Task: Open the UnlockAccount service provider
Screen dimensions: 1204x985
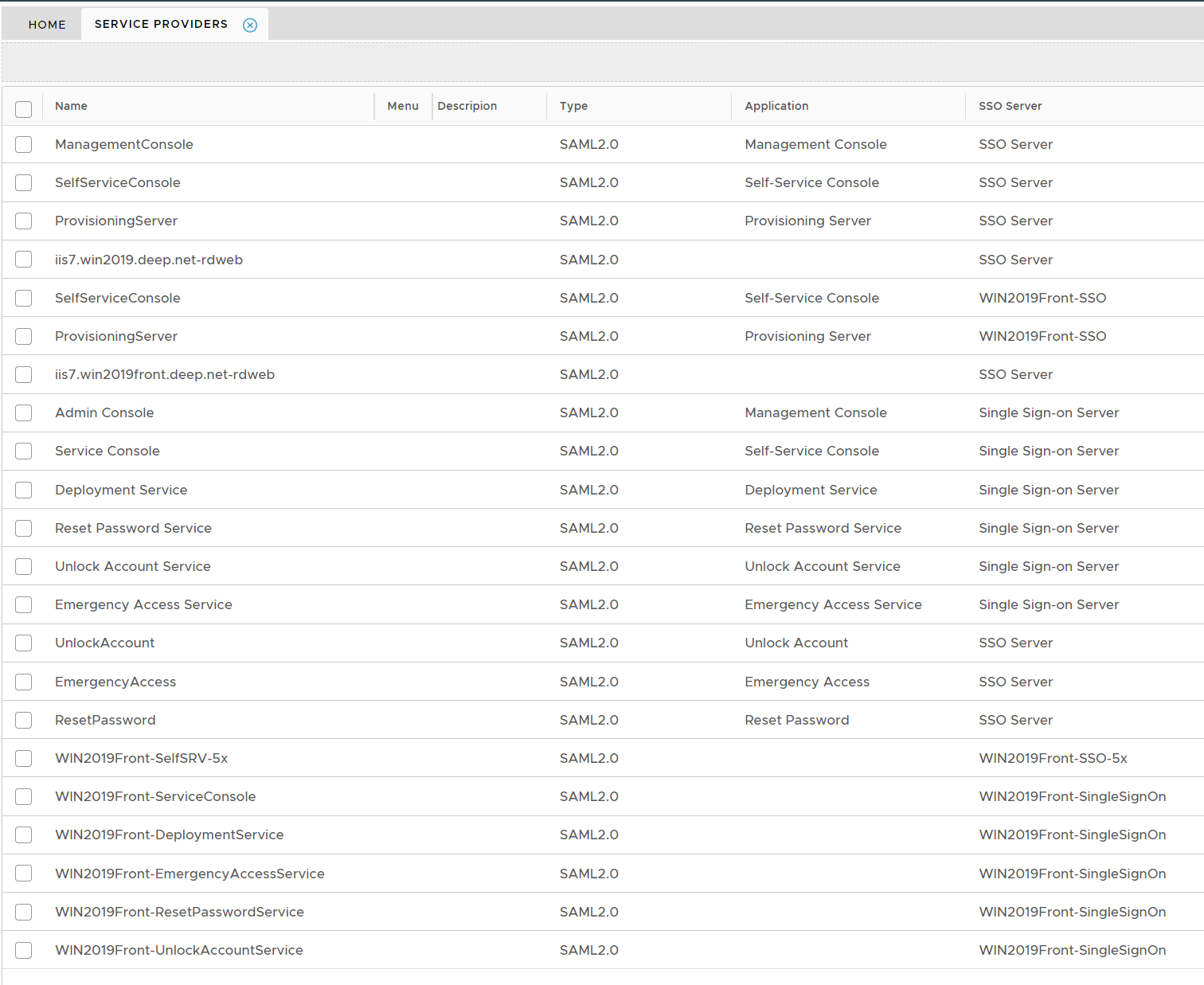Action: click(104, 643)
